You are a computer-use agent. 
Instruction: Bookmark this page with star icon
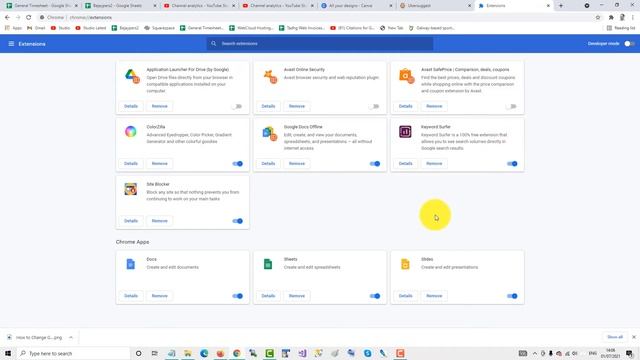(x=598, y=18)
